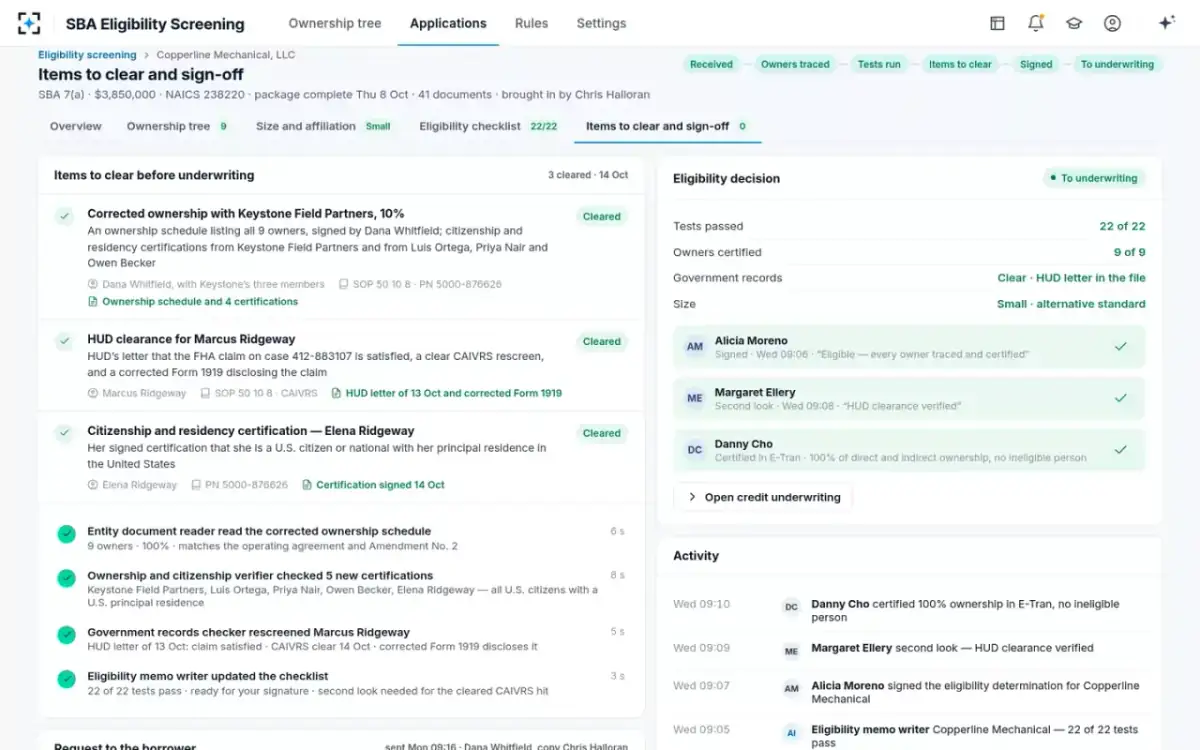The image size is (1200, 750).
Task: Click the AM avatar beside Alicia Moreno's sign-off
Action: tap(695, 347)
